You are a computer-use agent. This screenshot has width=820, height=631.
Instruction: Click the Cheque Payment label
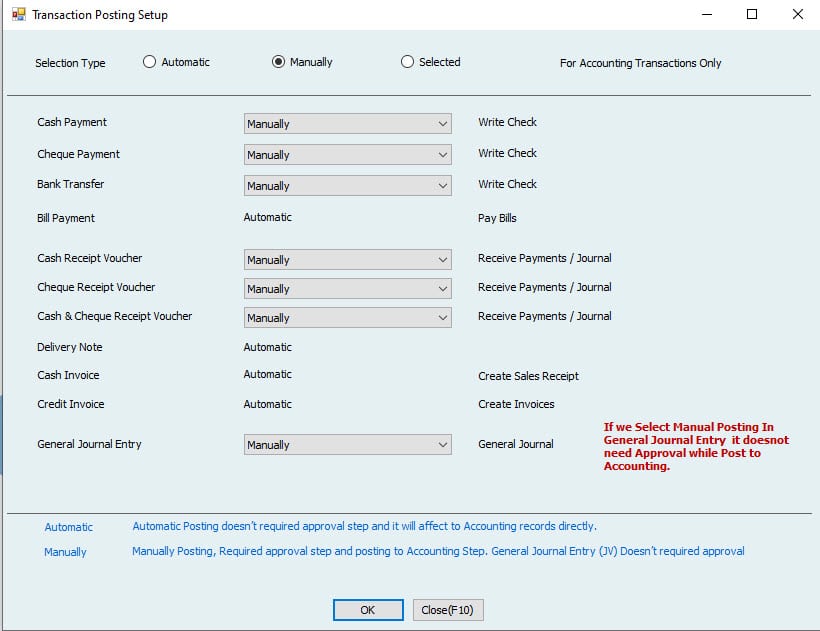(78, 154)
